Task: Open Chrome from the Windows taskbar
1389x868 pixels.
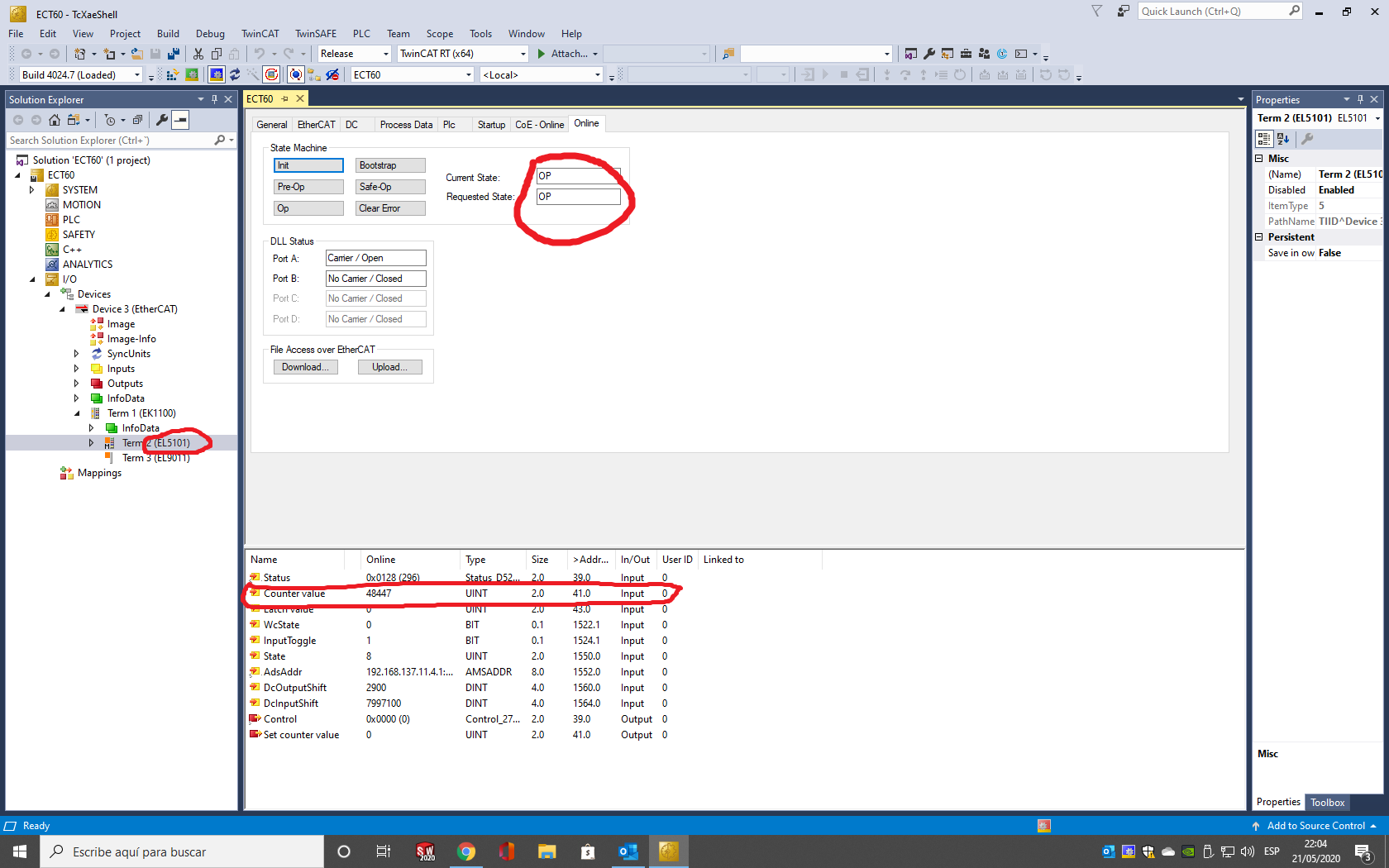Action: [466, 851]
